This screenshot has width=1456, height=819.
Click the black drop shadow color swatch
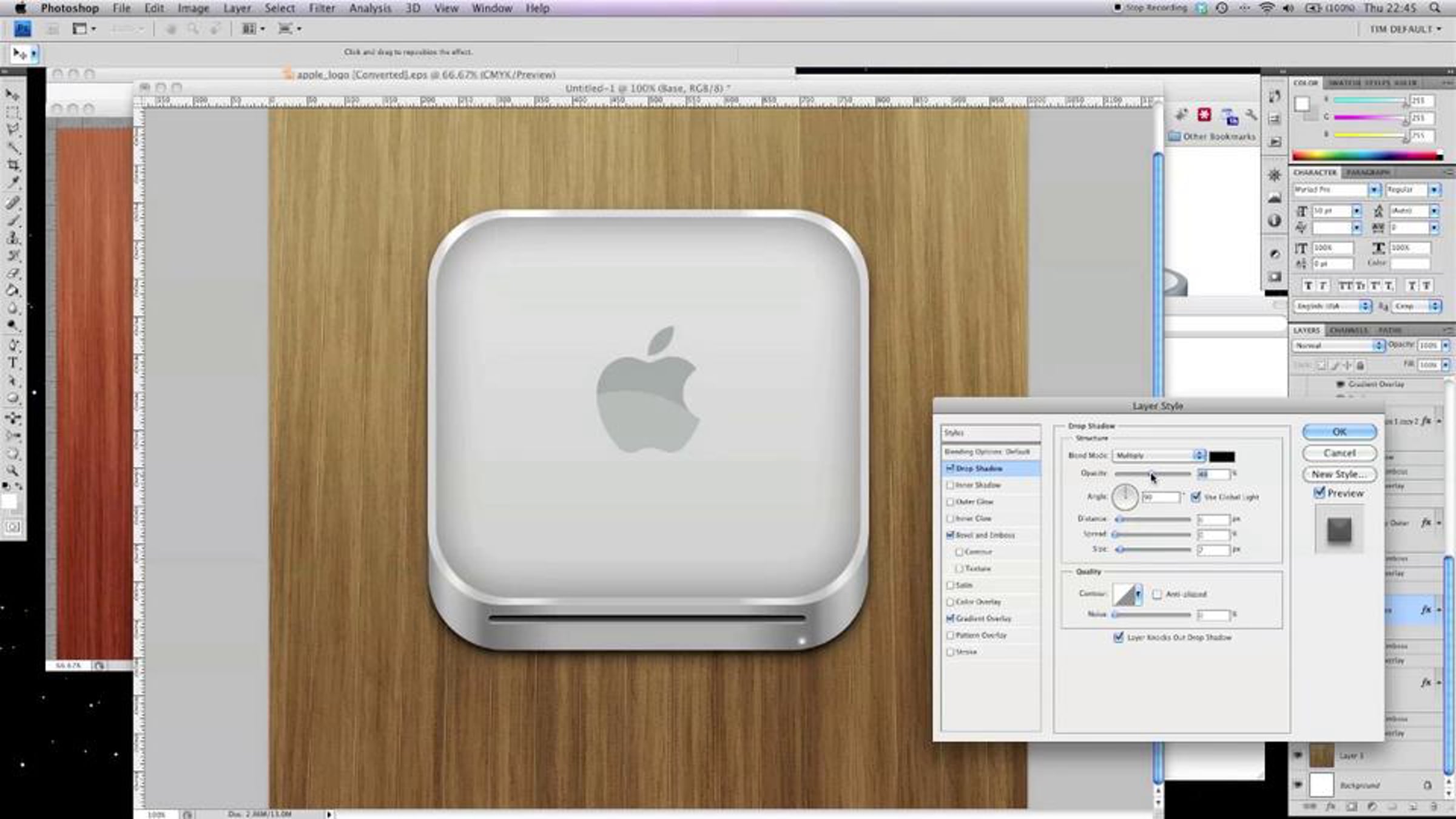(x=1221, y=456)
